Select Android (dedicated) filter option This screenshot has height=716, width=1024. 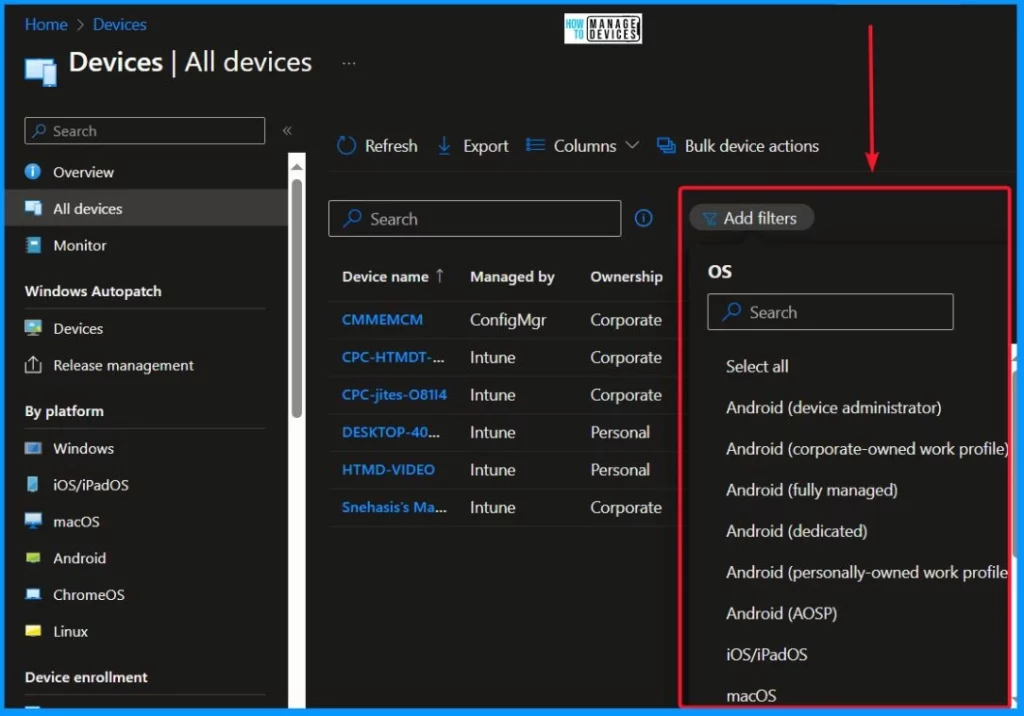click(x=797, y=531)
